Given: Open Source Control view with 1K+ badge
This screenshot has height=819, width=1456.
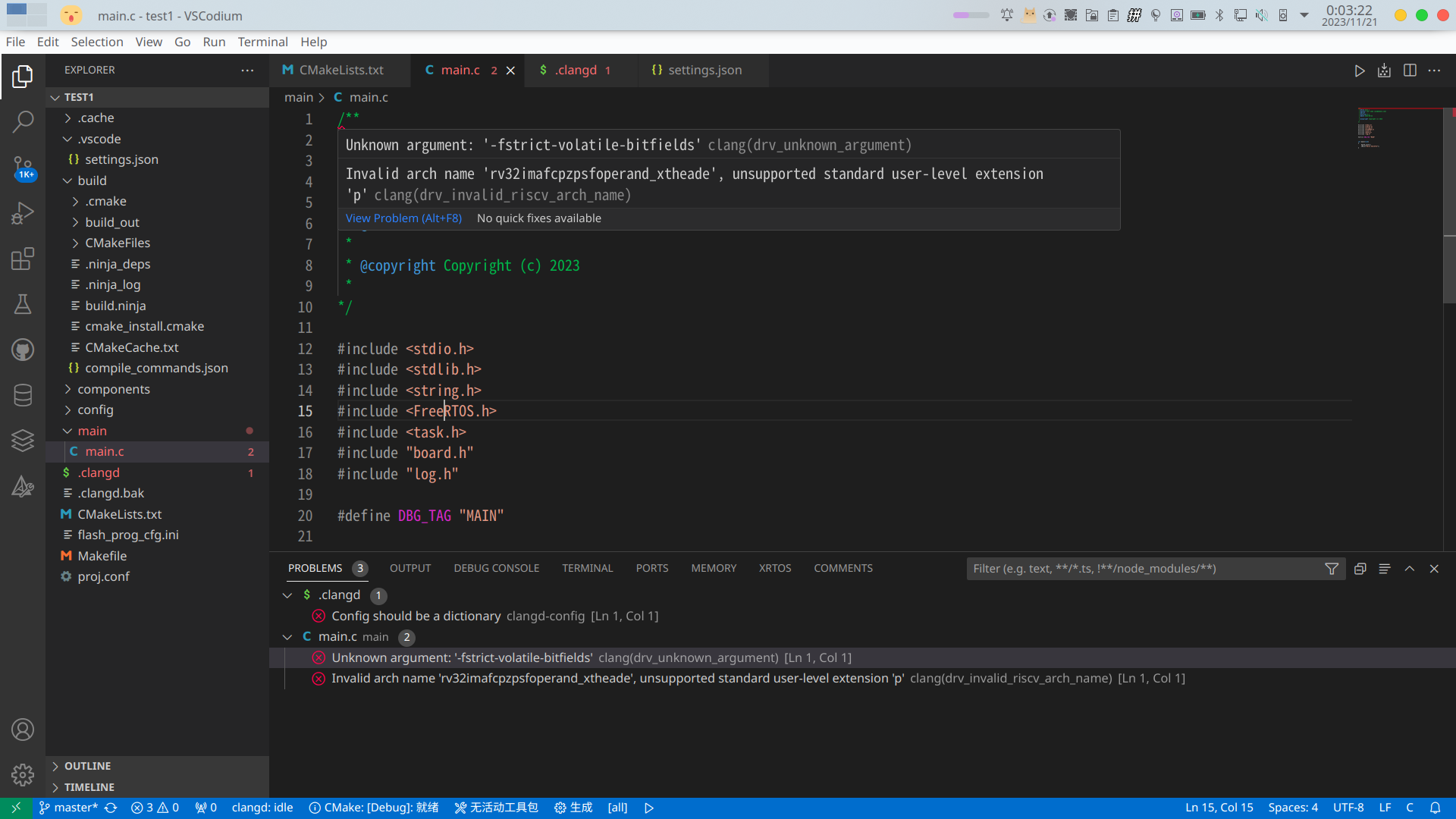Looking at the screenshot, I should [x=23, y=168].
